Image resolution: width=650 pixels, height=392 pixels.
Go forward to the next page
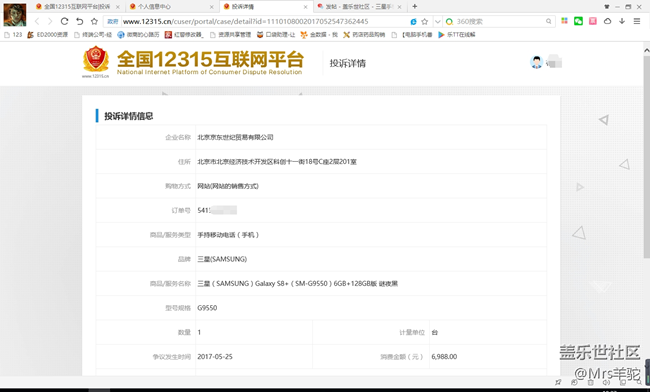pyautogui.click(x=50, y=21)
